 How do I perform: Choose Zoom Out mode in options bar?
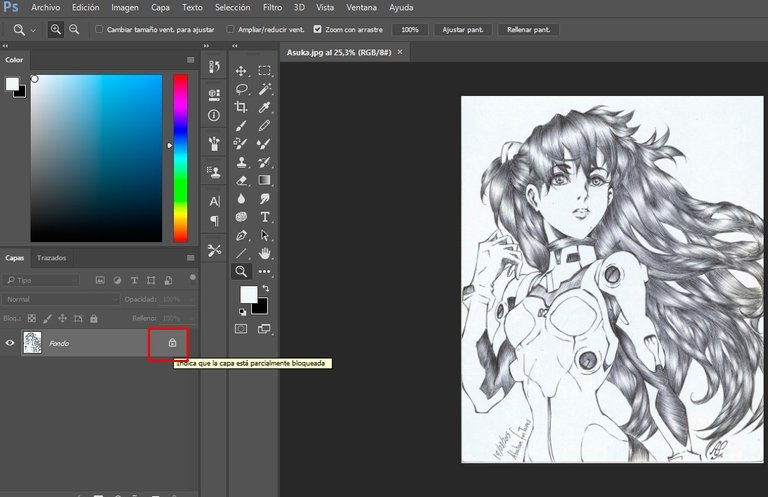point(74,30)
